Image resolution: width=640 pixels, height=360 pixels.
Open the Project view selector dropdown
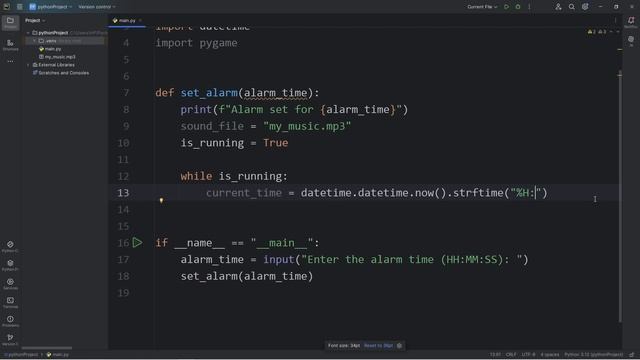tap(35, 20)
